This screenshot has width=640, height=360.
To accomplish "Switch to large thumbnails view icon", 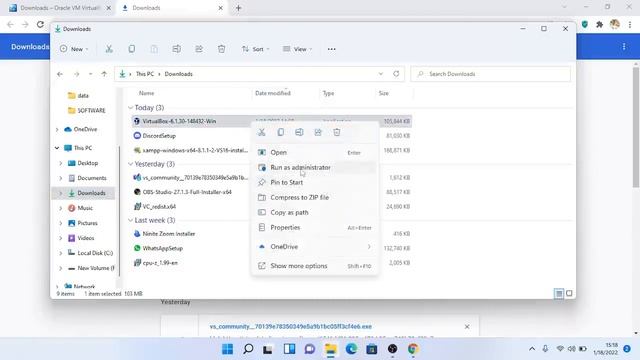I will tap(569, 293).
